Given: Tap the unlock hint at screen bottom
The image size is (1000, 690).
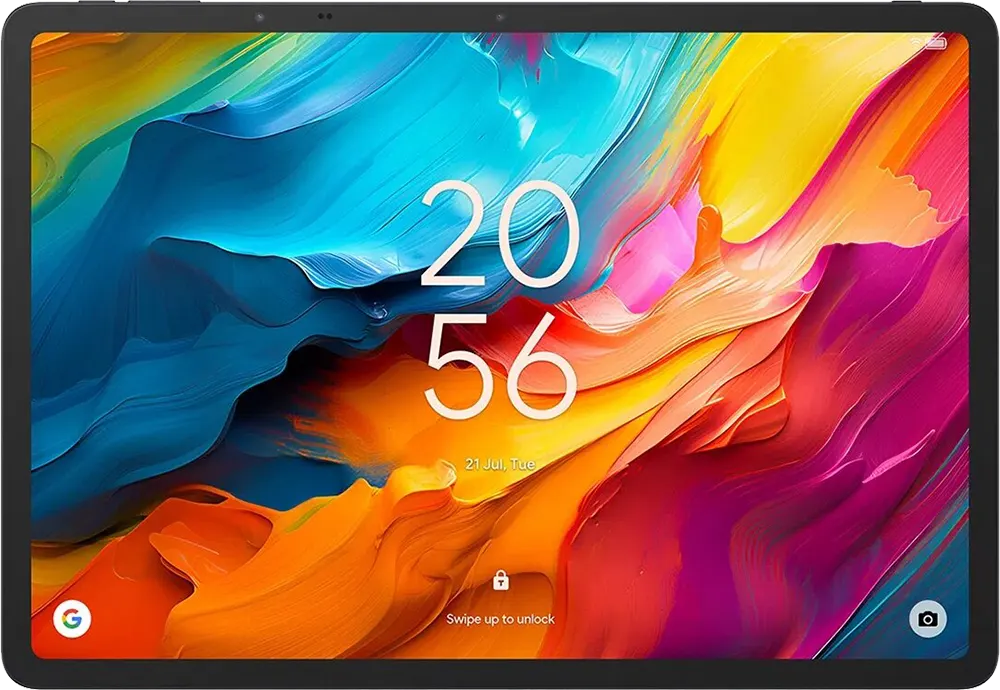Looking at the screenshot, I should (x=500, y=618).
